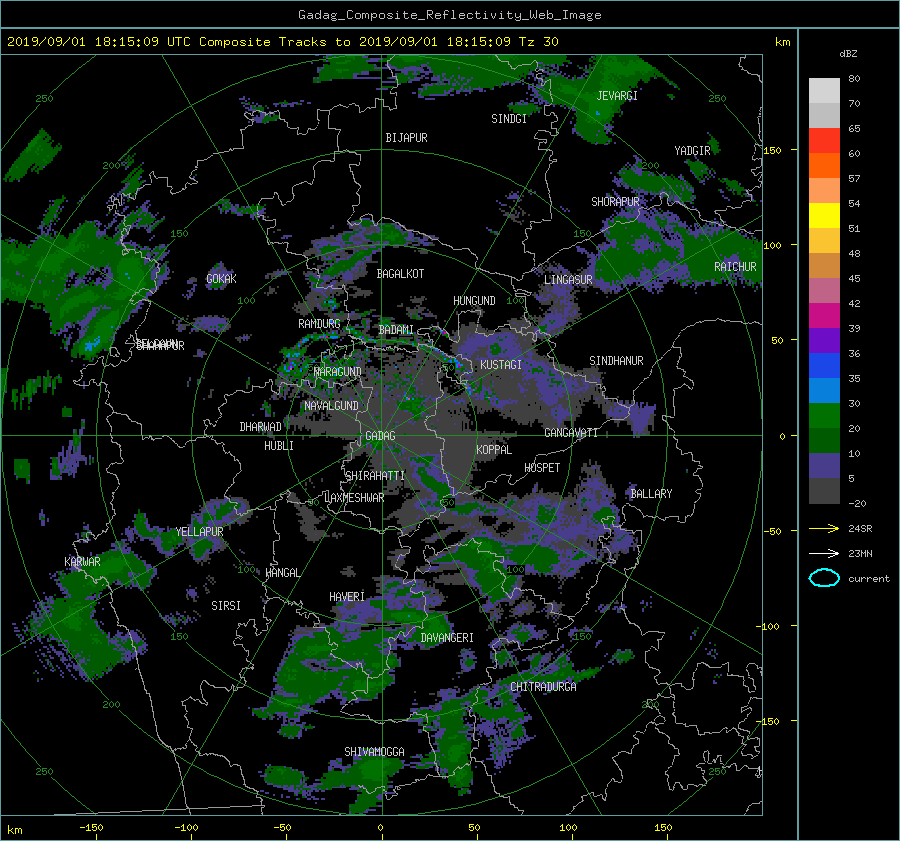Click the HANGAL city label

coord(282,573)
